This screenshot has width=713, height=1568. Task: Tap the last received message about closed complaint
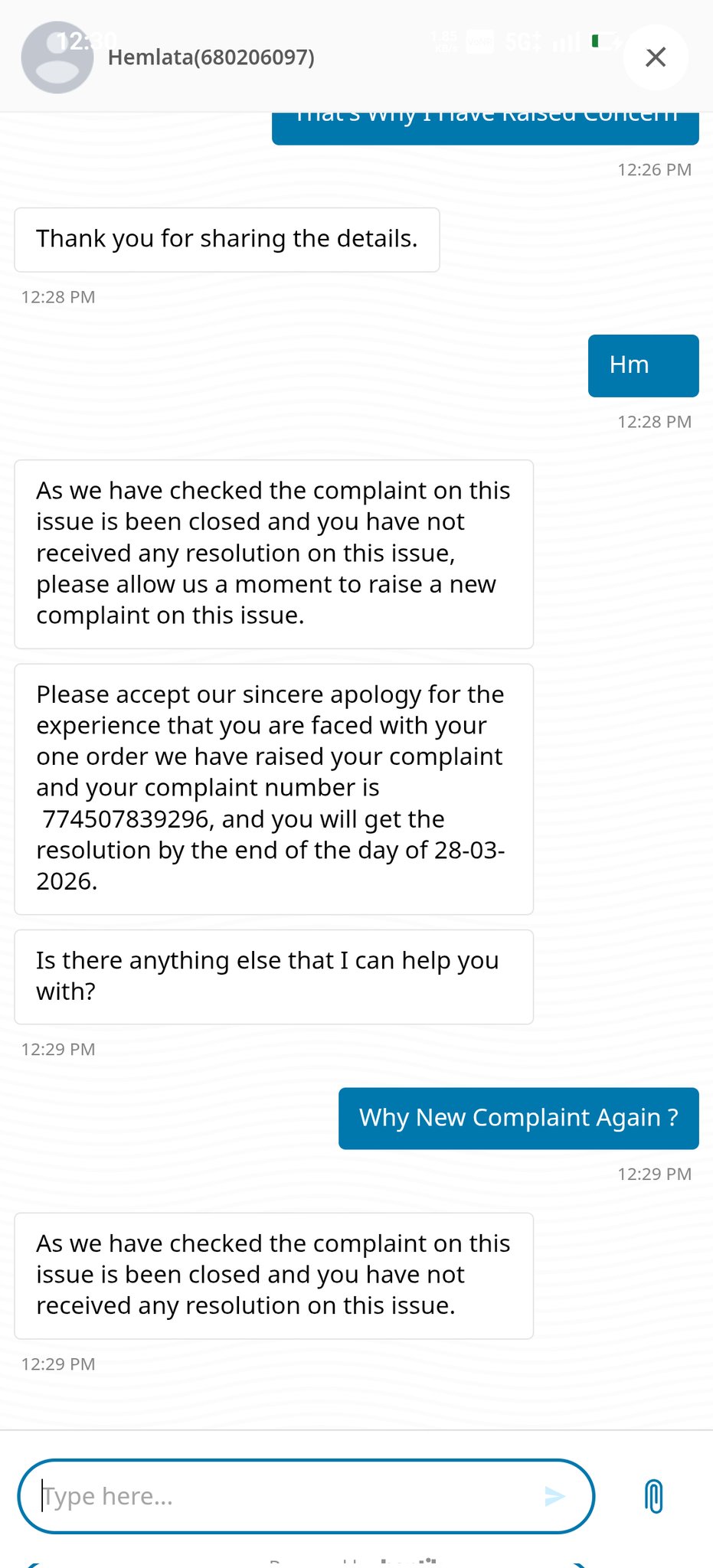(273, 1275)
